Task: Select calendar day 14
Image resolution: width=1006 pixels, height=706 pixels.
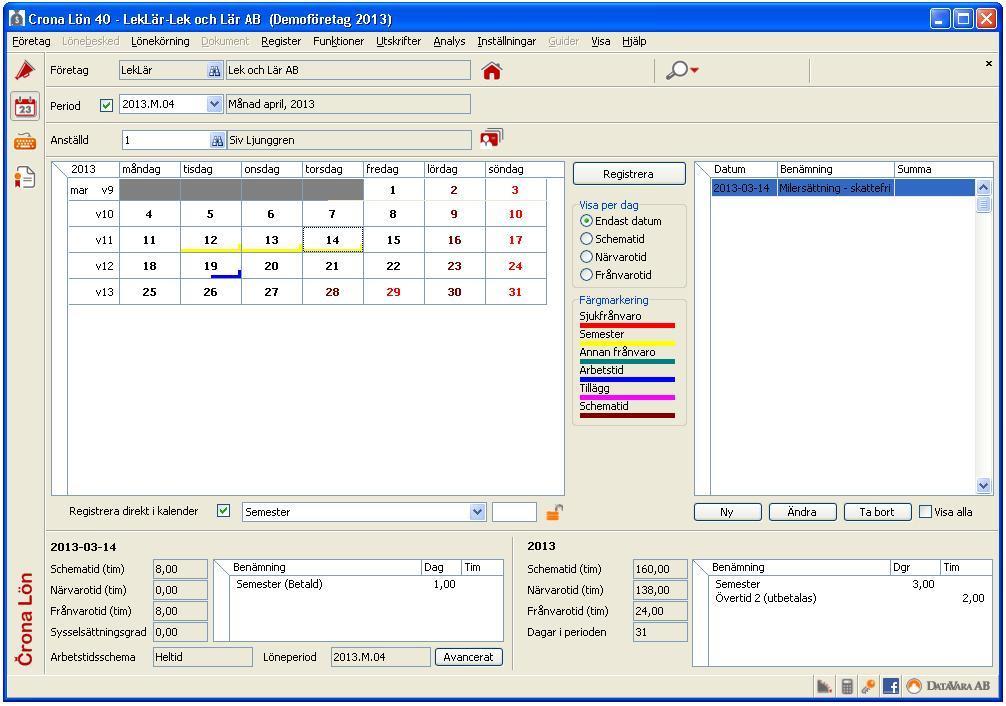Action: [332, 240]
